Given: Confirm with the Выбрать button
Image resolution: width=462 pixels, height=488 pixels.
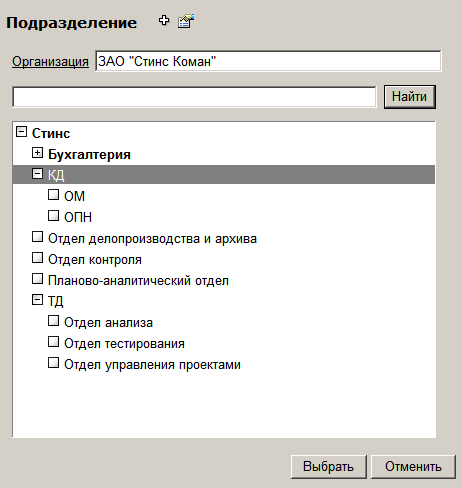Looking at the screenshot, I should pyautogui.click(x=328, y=467).
